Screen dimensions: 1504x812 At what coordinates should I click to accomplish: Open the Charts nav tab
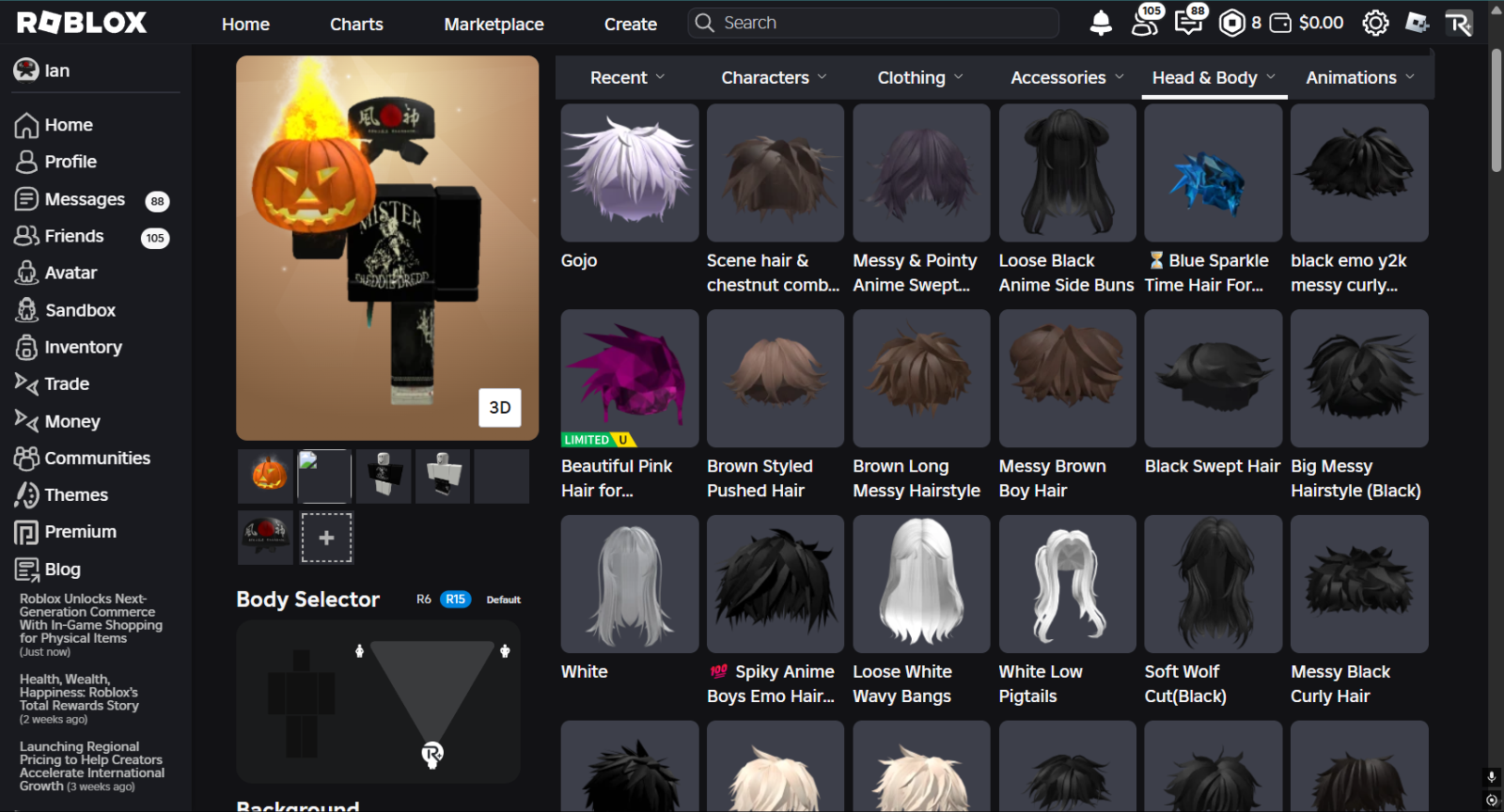click(x=356, y=24)
